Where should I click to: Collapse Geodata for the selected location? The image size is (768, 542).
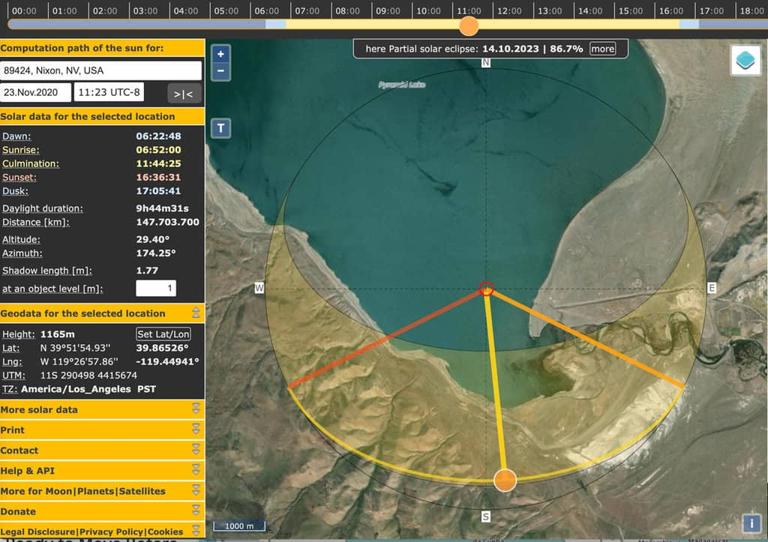click(102, 313)
